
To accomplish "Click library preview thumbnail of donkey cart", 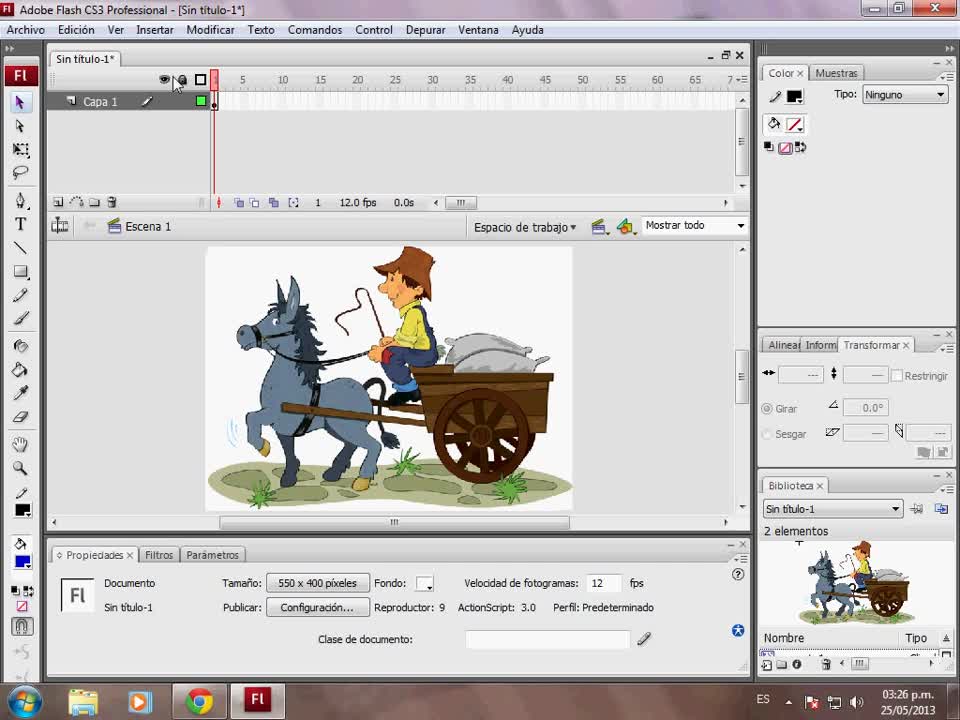I will pos(857,583).
